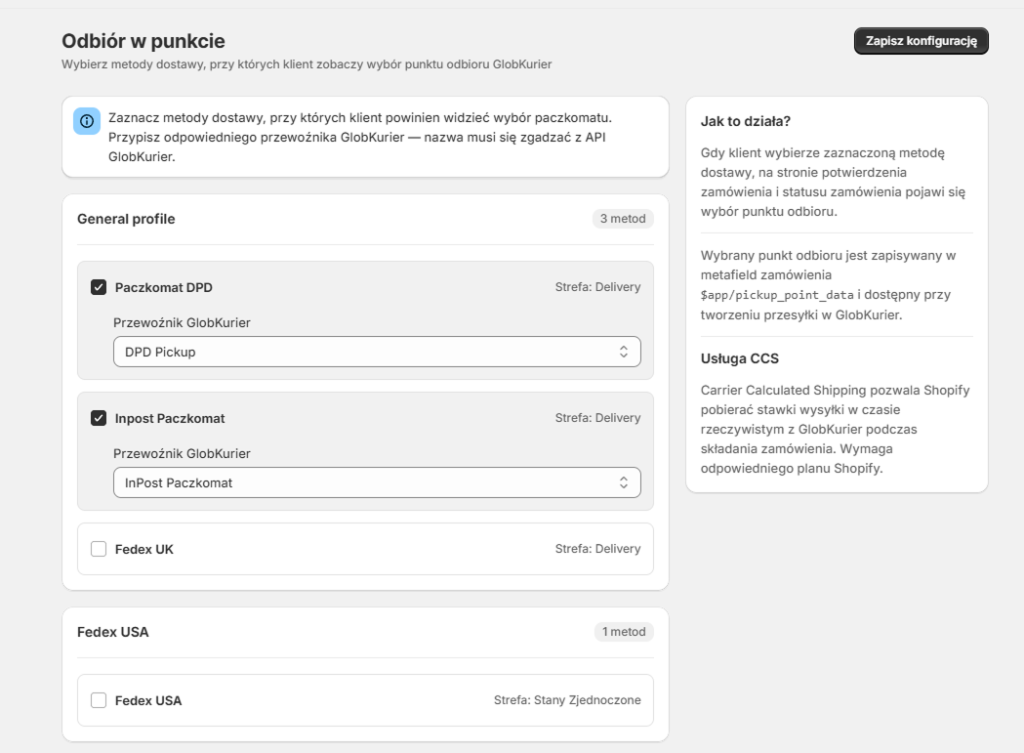
Task: Click the 1 metod badge
Action: click(x=624, y=632)
